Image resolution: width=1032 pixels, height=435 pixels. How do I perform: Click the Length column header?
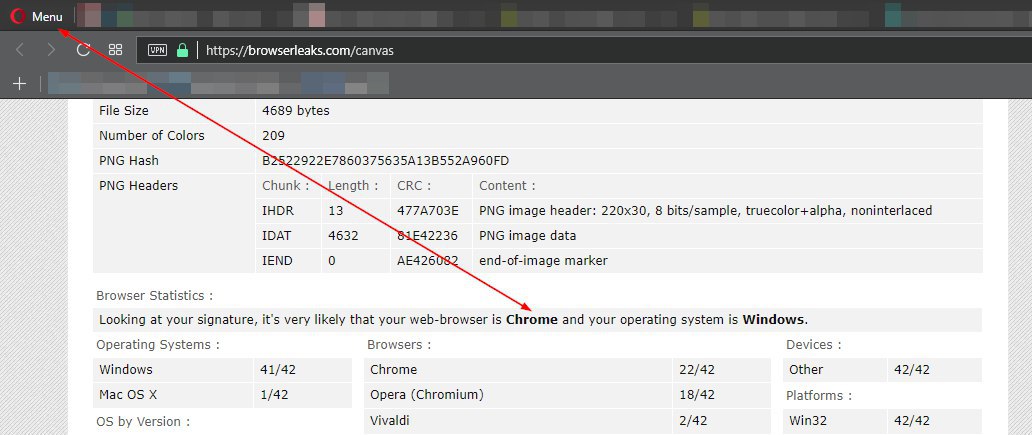(353, 186)
